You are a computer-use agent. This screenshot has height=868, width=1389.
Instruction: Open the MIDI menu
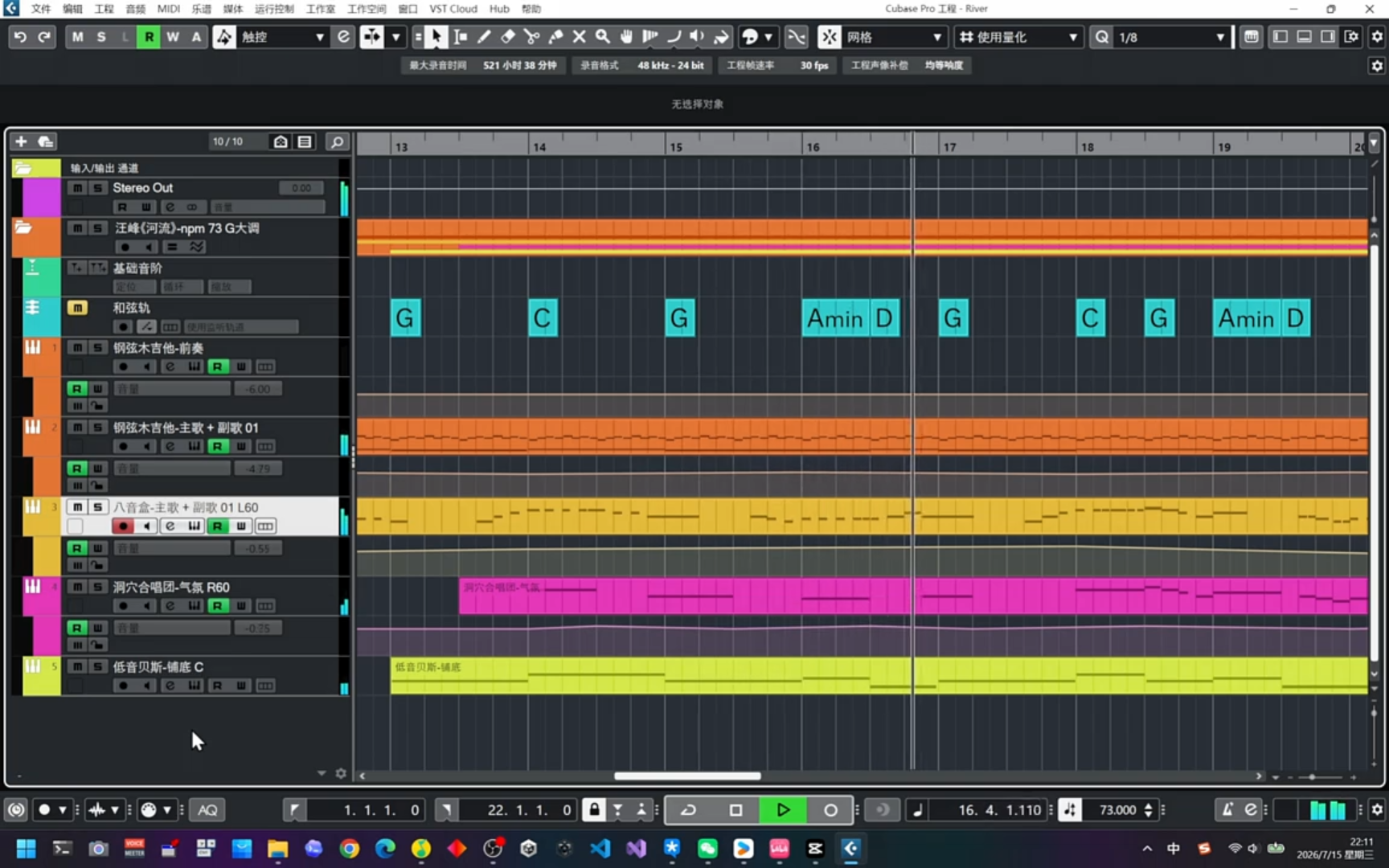[168, 9]
